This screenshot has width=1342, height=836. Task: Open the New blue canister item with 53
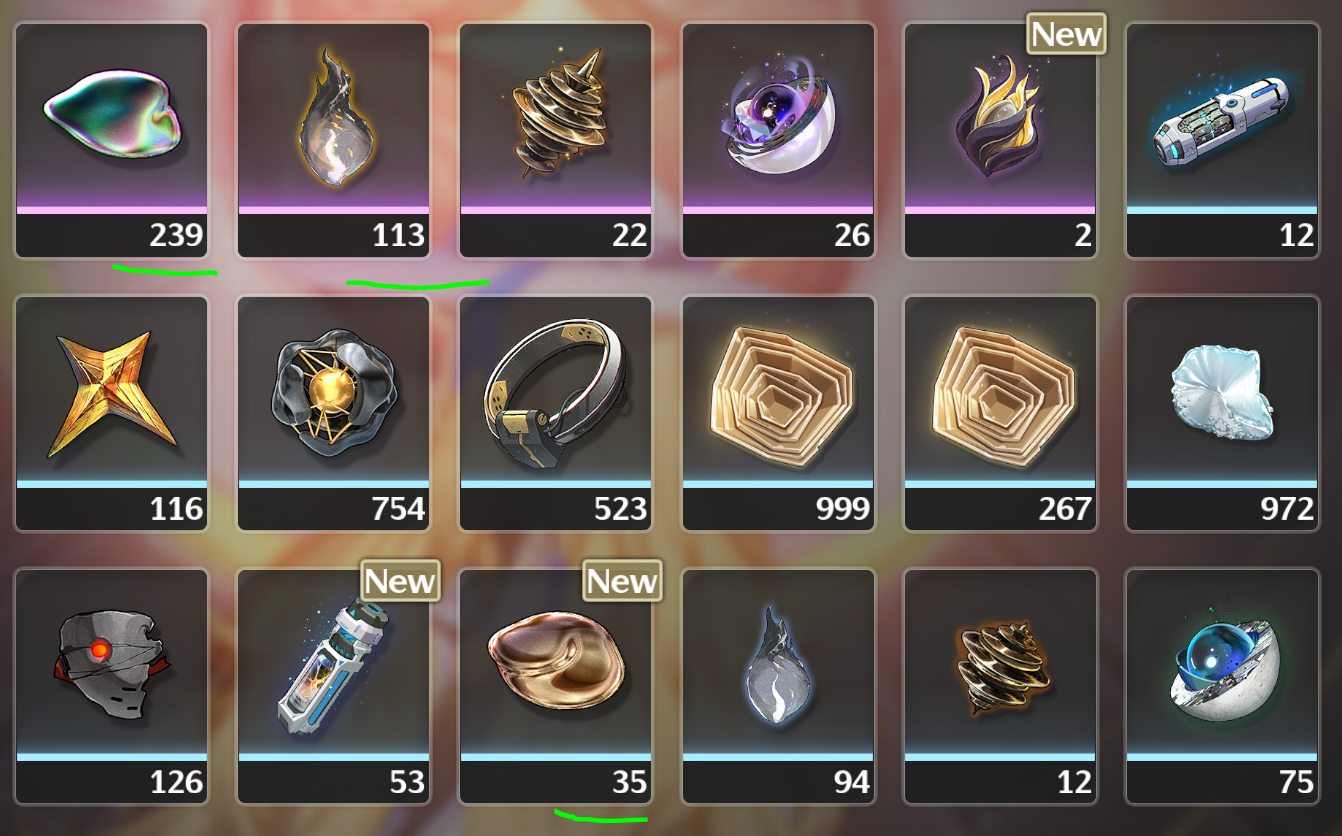334,686
